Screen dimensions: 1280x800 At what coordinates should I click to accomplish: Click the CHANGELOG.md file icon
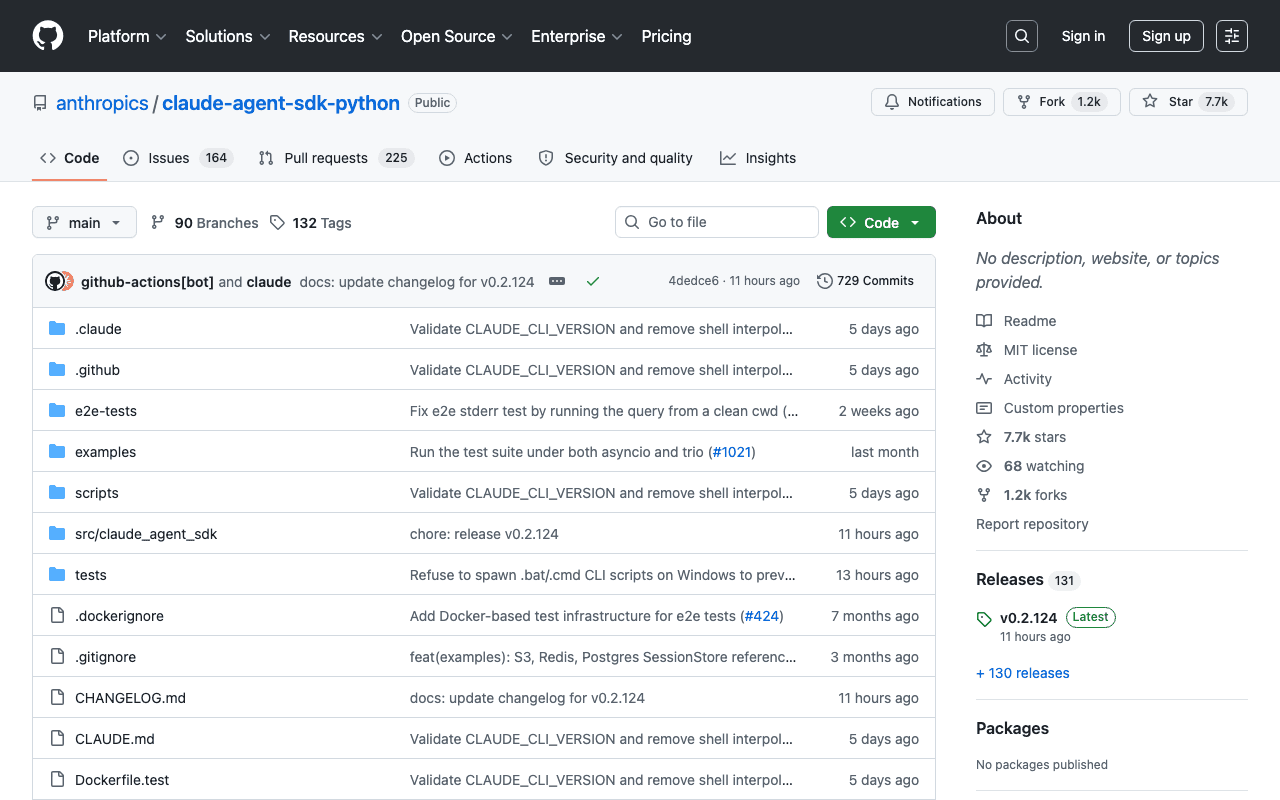[x=57, y=698]
